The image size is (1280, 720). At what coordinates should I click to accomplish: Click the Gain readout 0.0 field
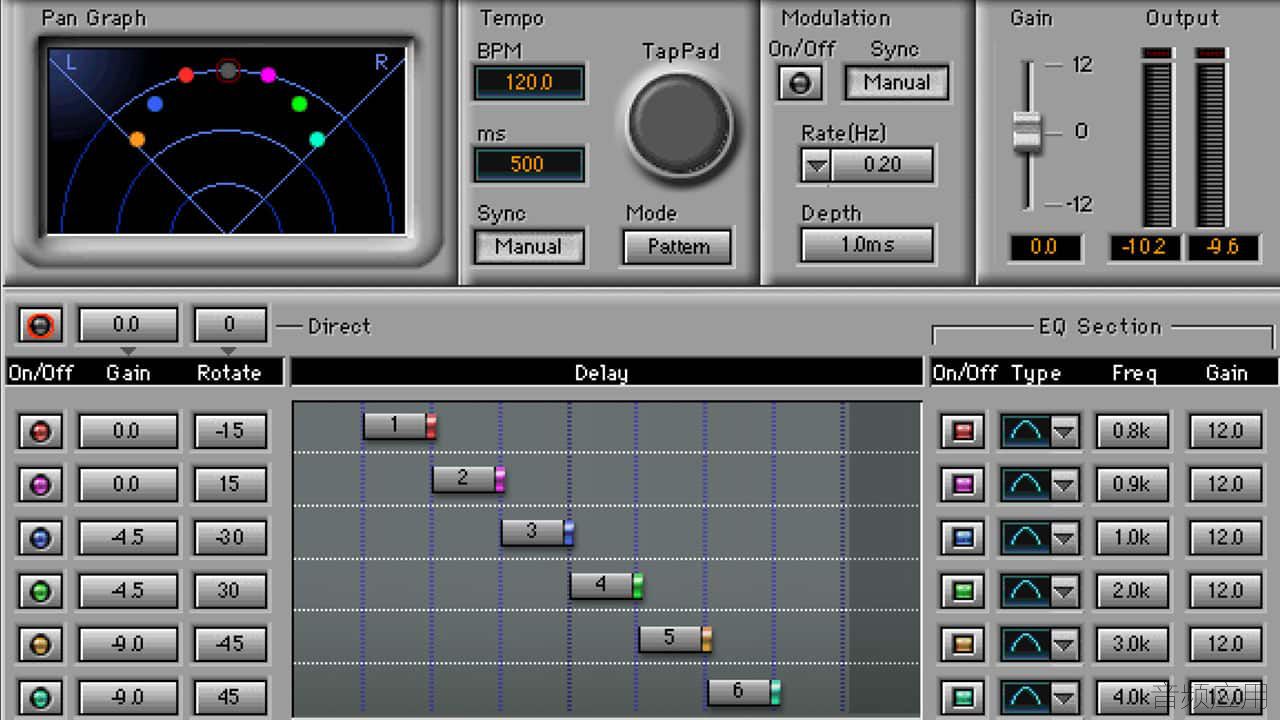(1044, 247)
